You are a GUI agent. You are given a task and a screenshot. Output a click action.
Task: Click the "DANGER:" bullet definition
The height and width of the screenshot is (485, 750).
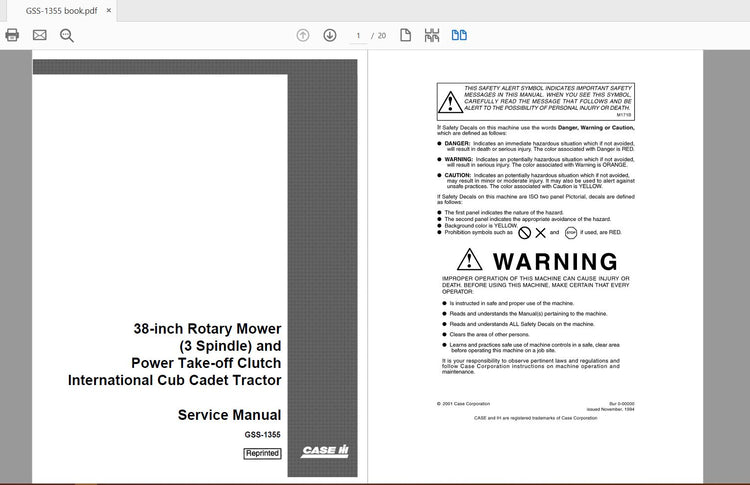click(536, 146)
